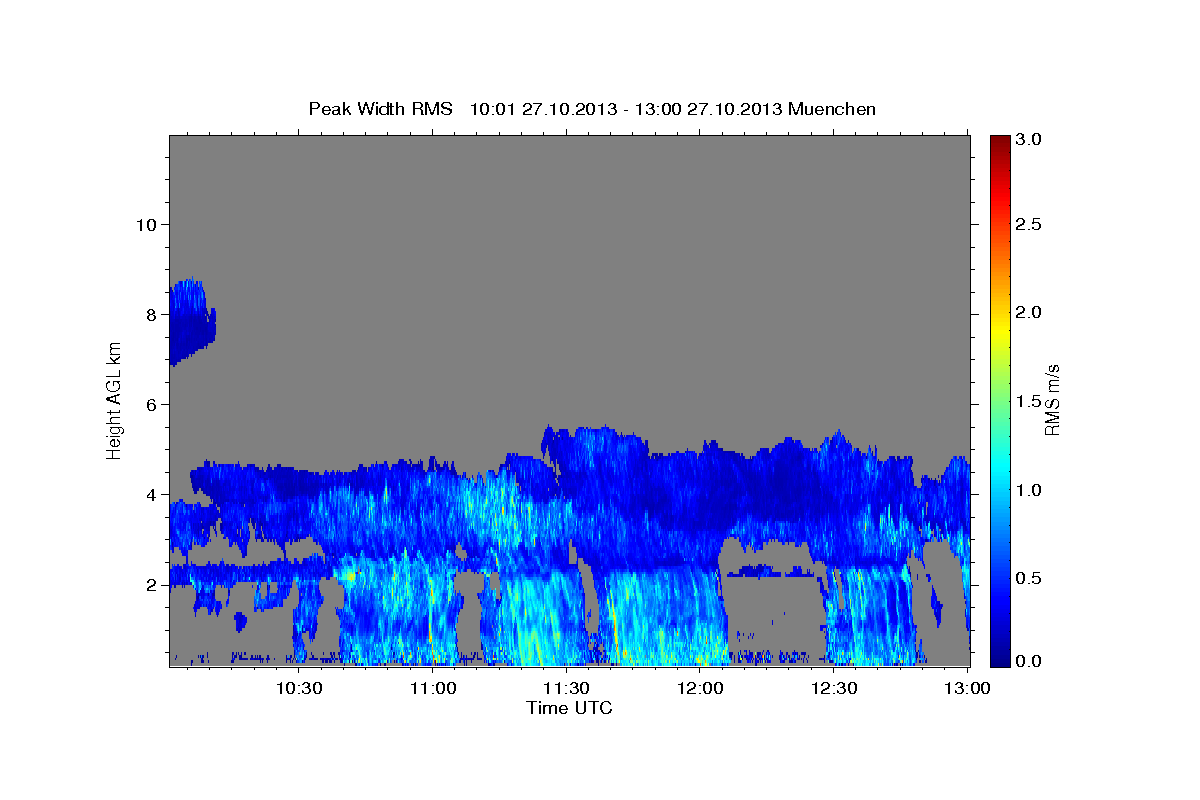Click colorbar value 2.0
1200x800 pixels.
[1029, 312]
